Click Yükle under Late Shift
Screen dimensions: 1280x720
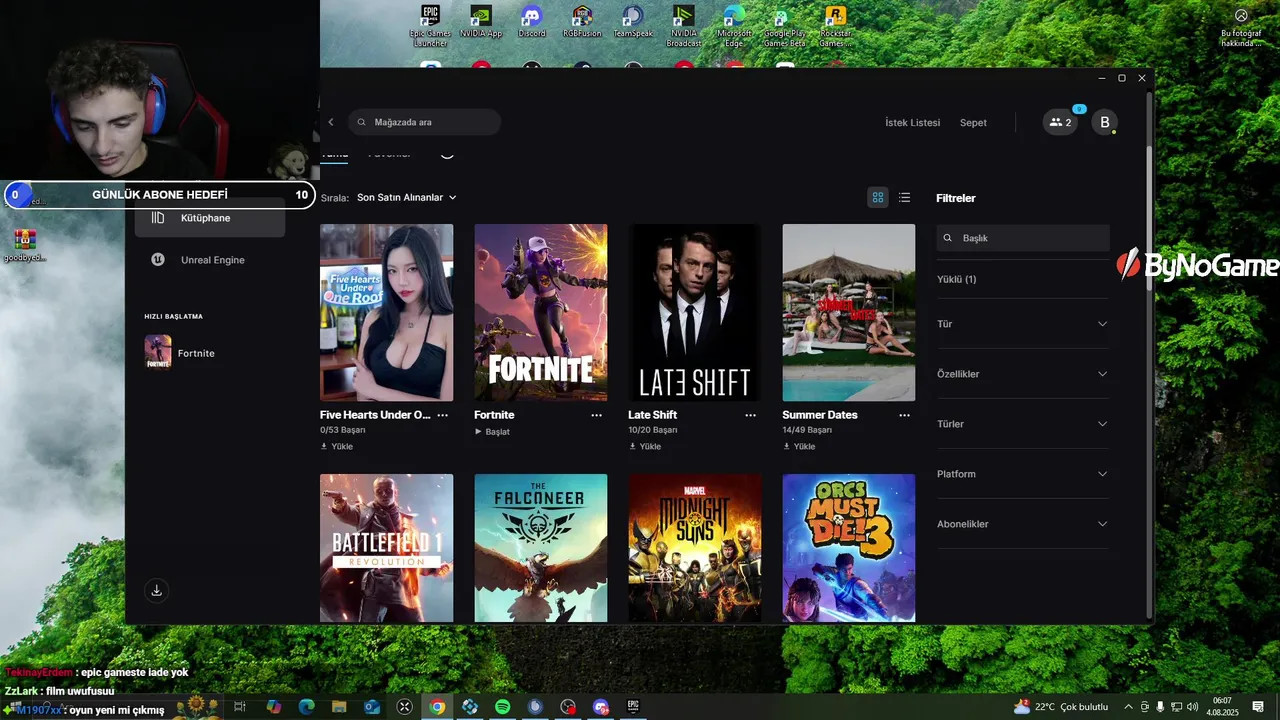tap(645, 447)
